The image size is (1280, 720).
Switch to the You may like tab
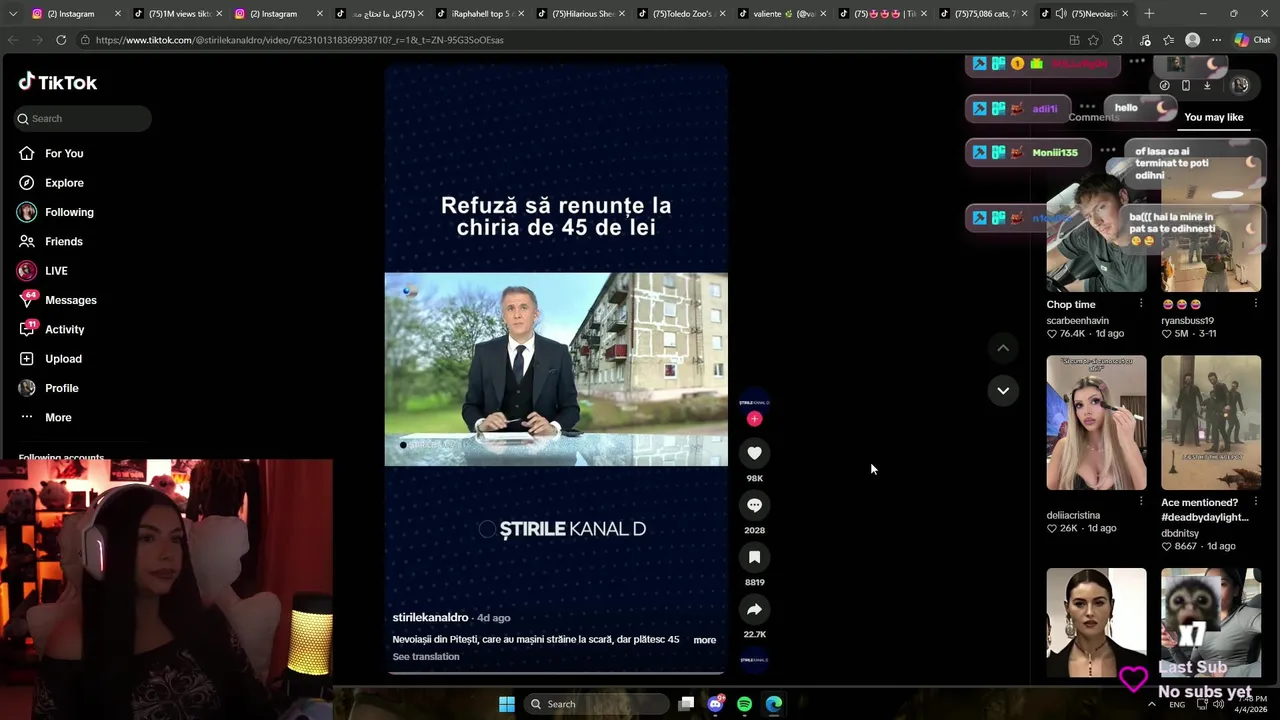pos(1213,117)
